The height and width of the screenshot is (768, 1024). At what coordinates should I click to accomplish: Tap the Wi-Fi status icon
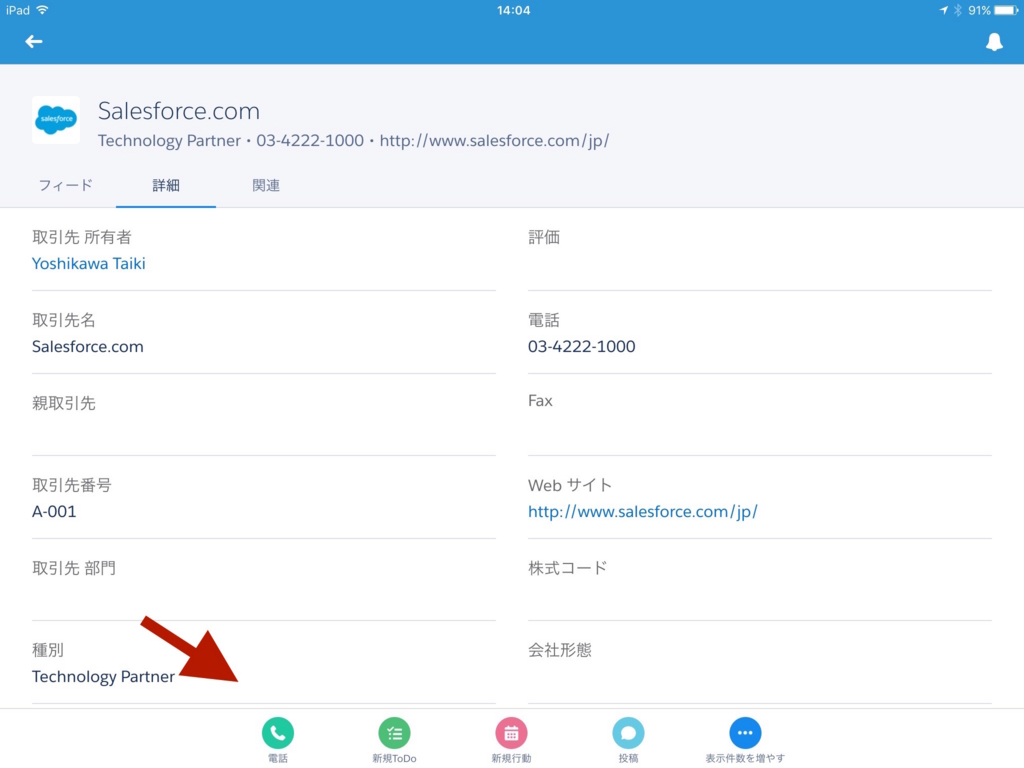[42, 10]
